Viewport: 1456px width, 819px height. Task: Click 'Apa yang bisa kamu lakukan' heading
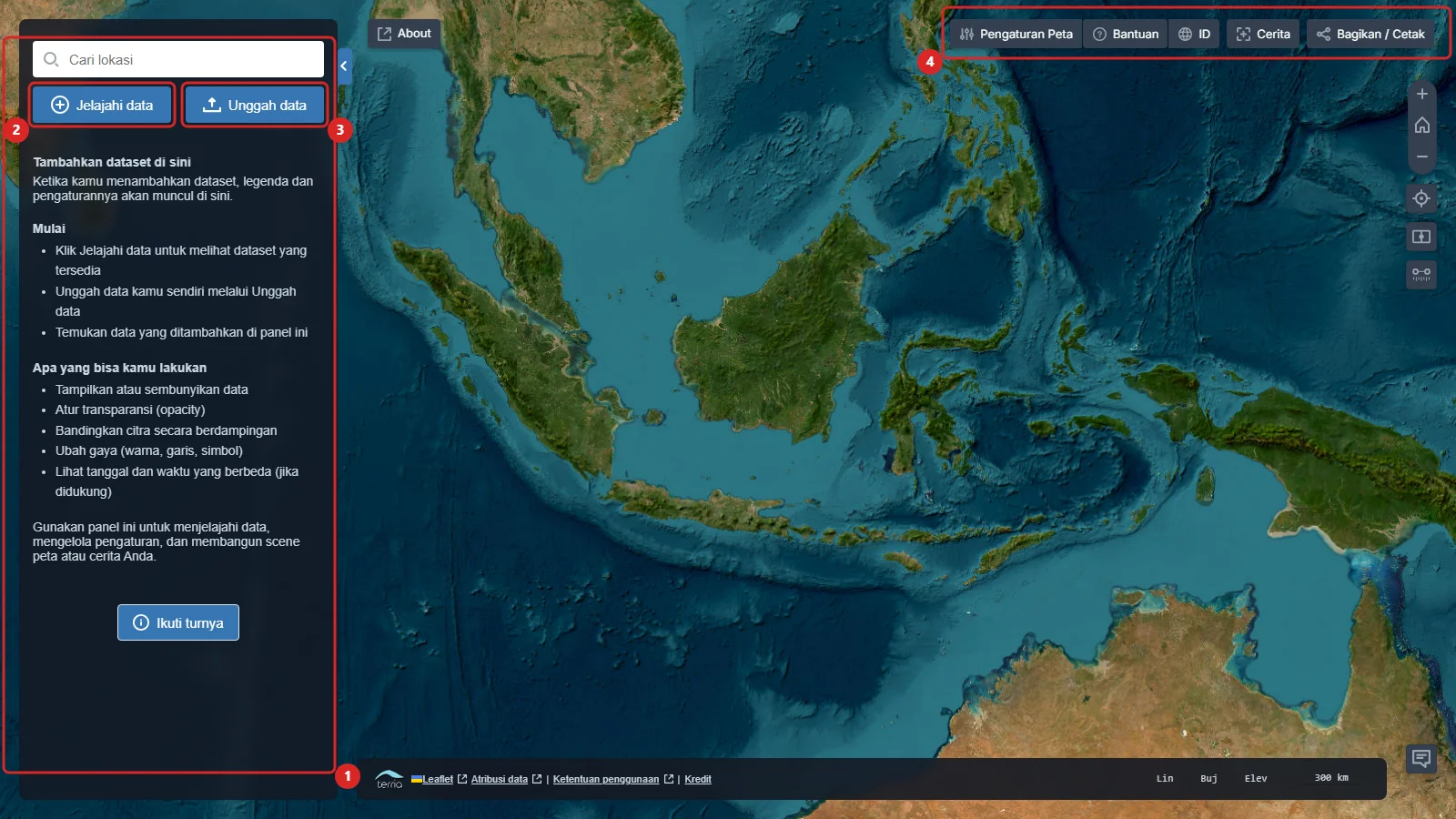pos(120,368)
